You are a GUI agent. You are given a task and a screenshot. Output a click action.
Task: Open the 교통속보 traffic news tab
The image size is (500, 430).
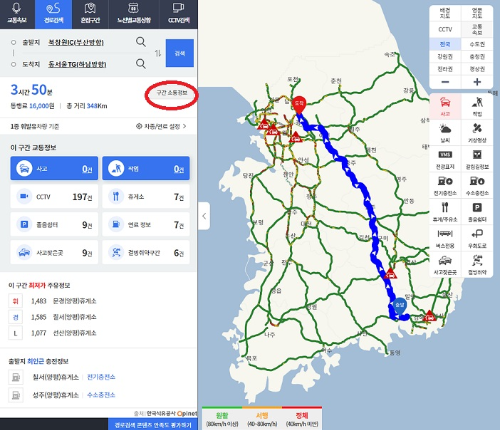[17, 14]
